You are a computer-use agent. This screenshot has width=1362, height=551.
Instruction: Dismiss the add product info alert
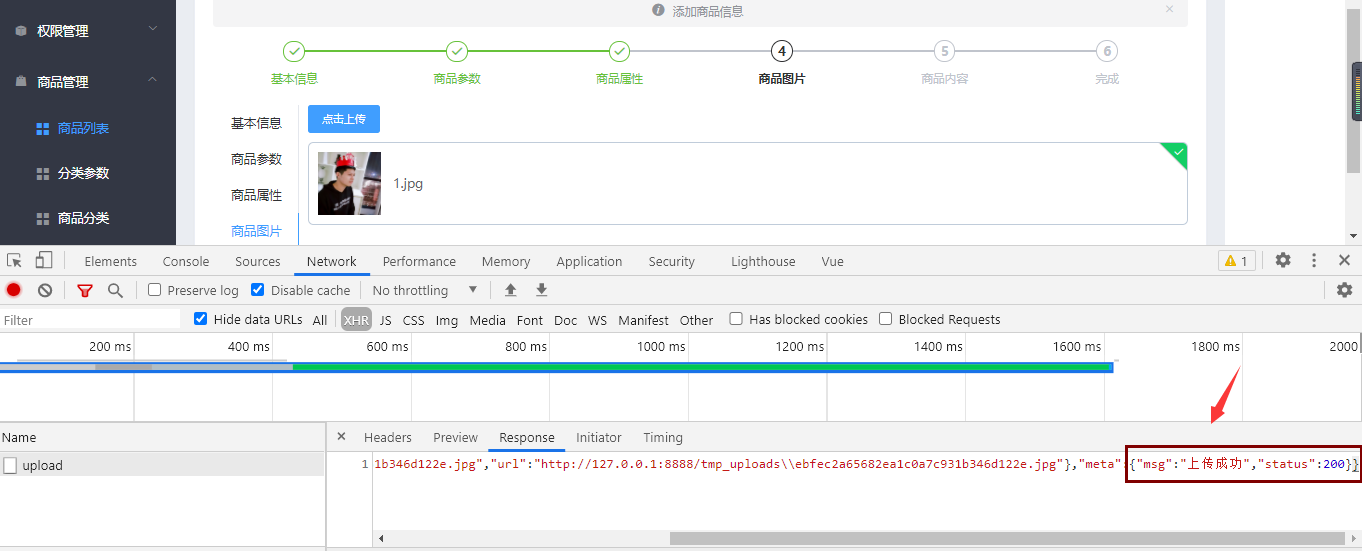[x=1170, y=9]
